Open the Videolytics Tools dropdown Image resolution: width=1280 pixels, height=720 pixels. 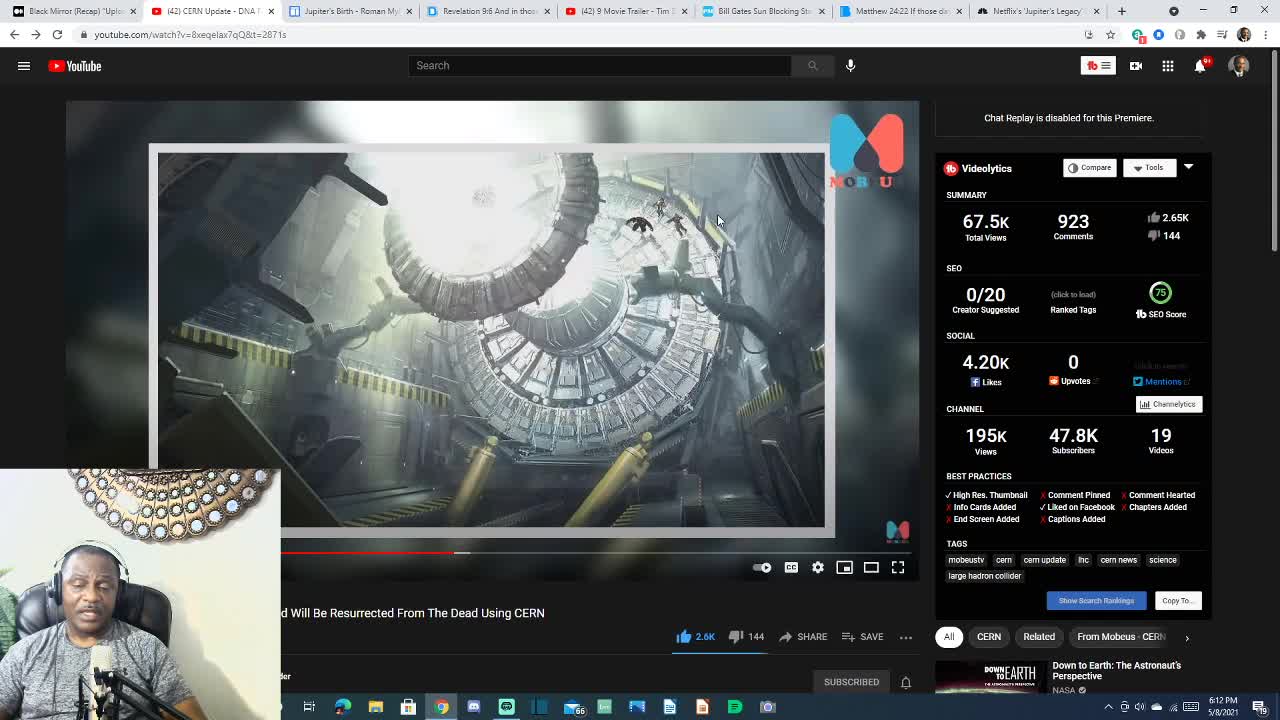pos(1149,168)
